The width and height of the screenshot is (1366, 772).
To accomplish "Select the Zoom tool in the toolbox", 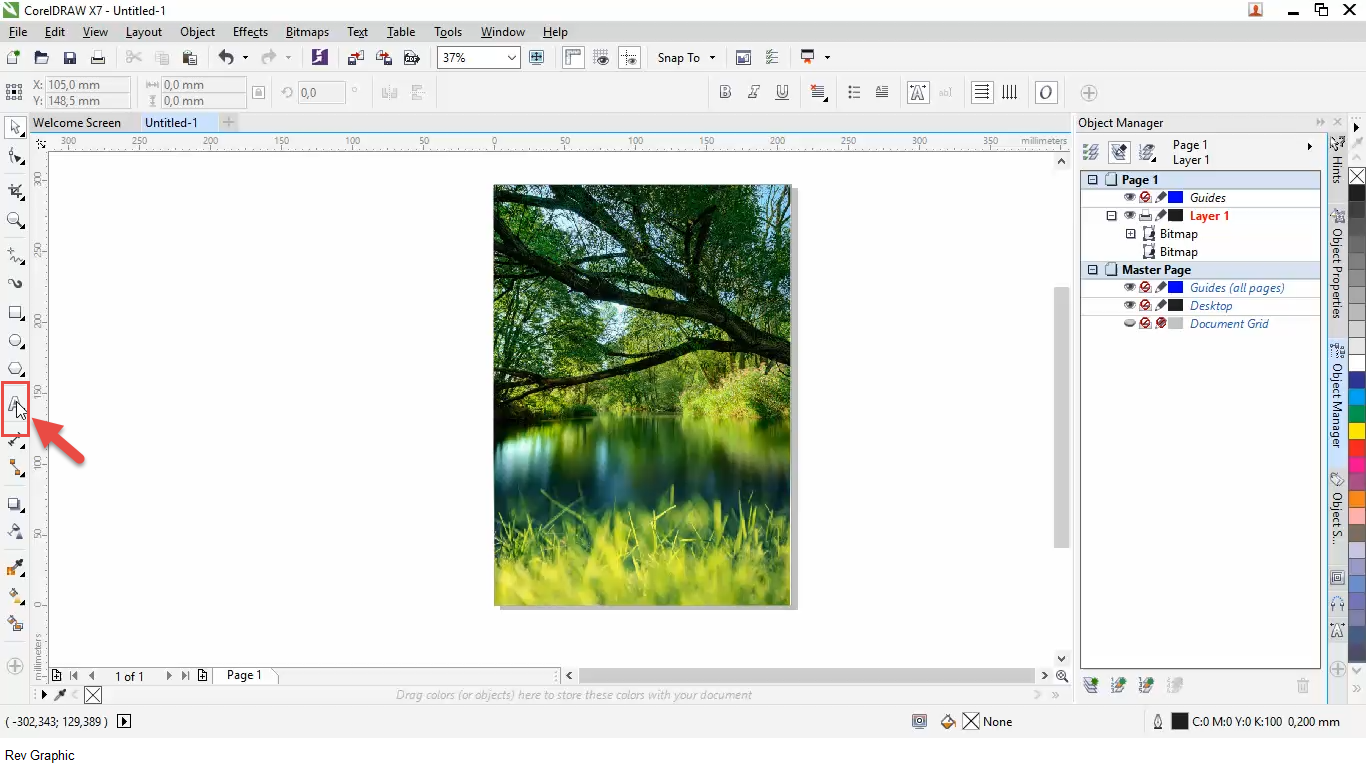I will (15, 220).
